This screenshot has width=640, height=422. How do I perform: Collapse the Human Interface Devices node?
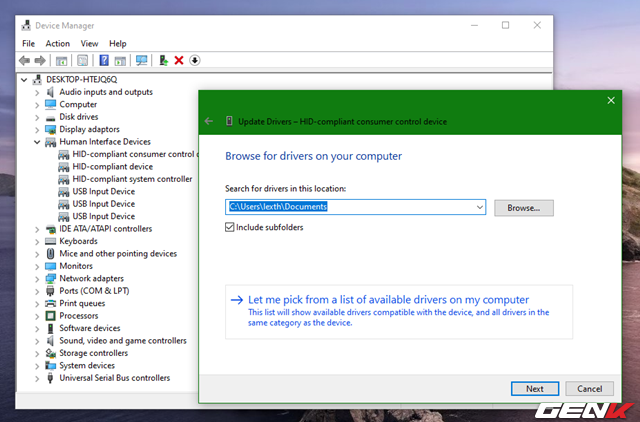pos(37,142)
